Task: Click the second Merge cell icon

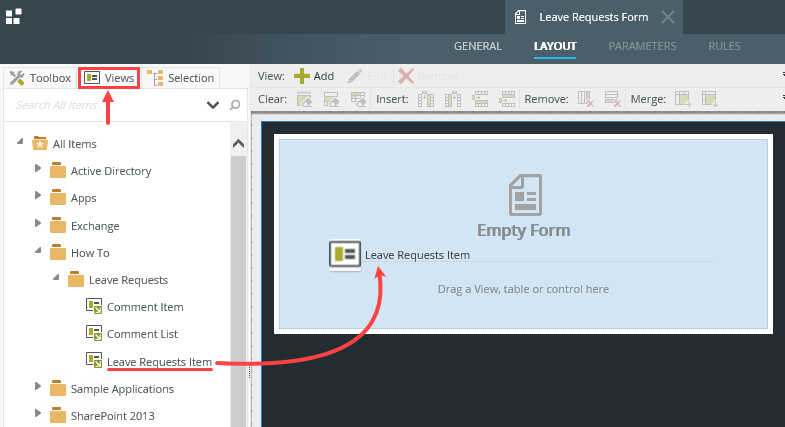Action: click(x=710, y=99)
